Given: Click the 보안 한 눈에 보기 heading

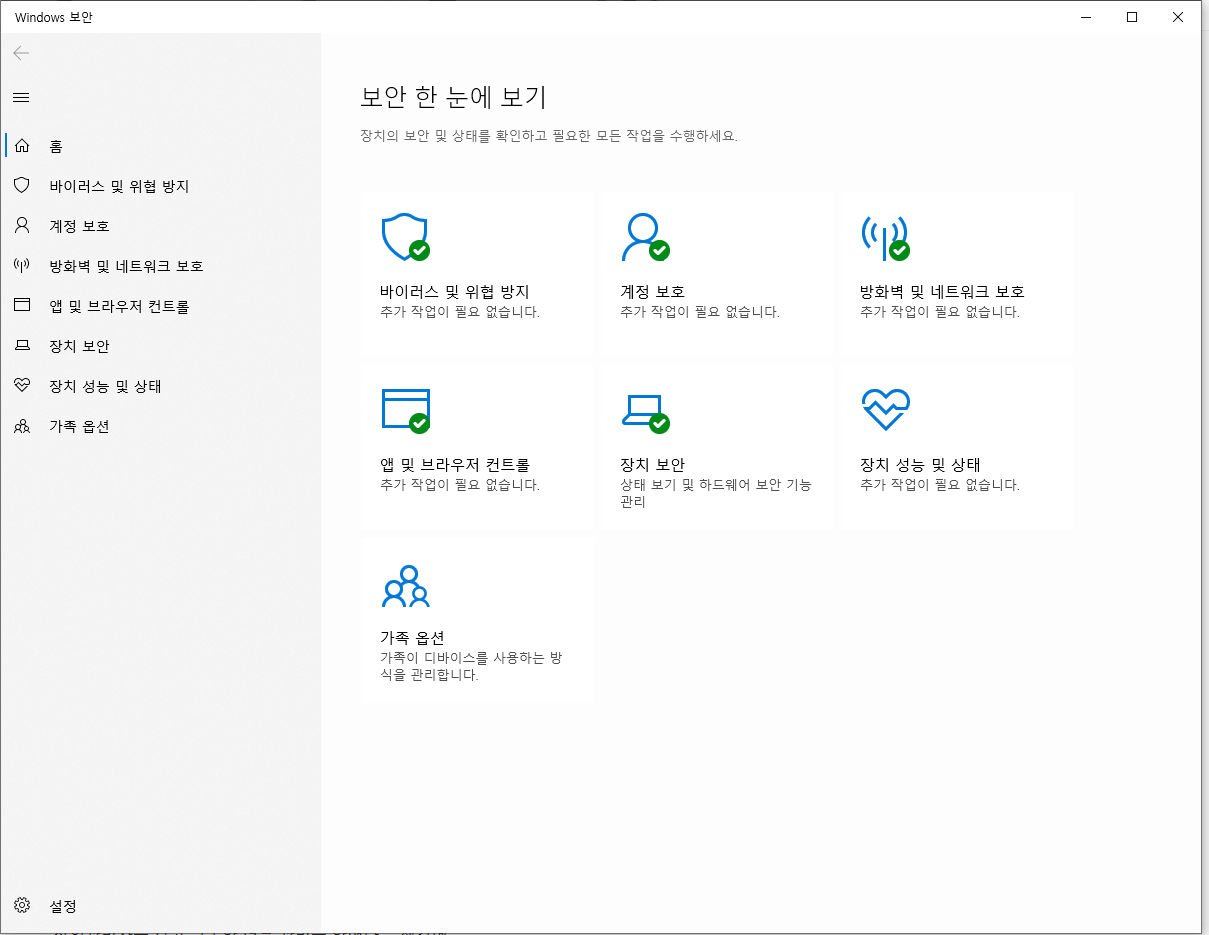Looking at the screenshot, I should point(453,97).
